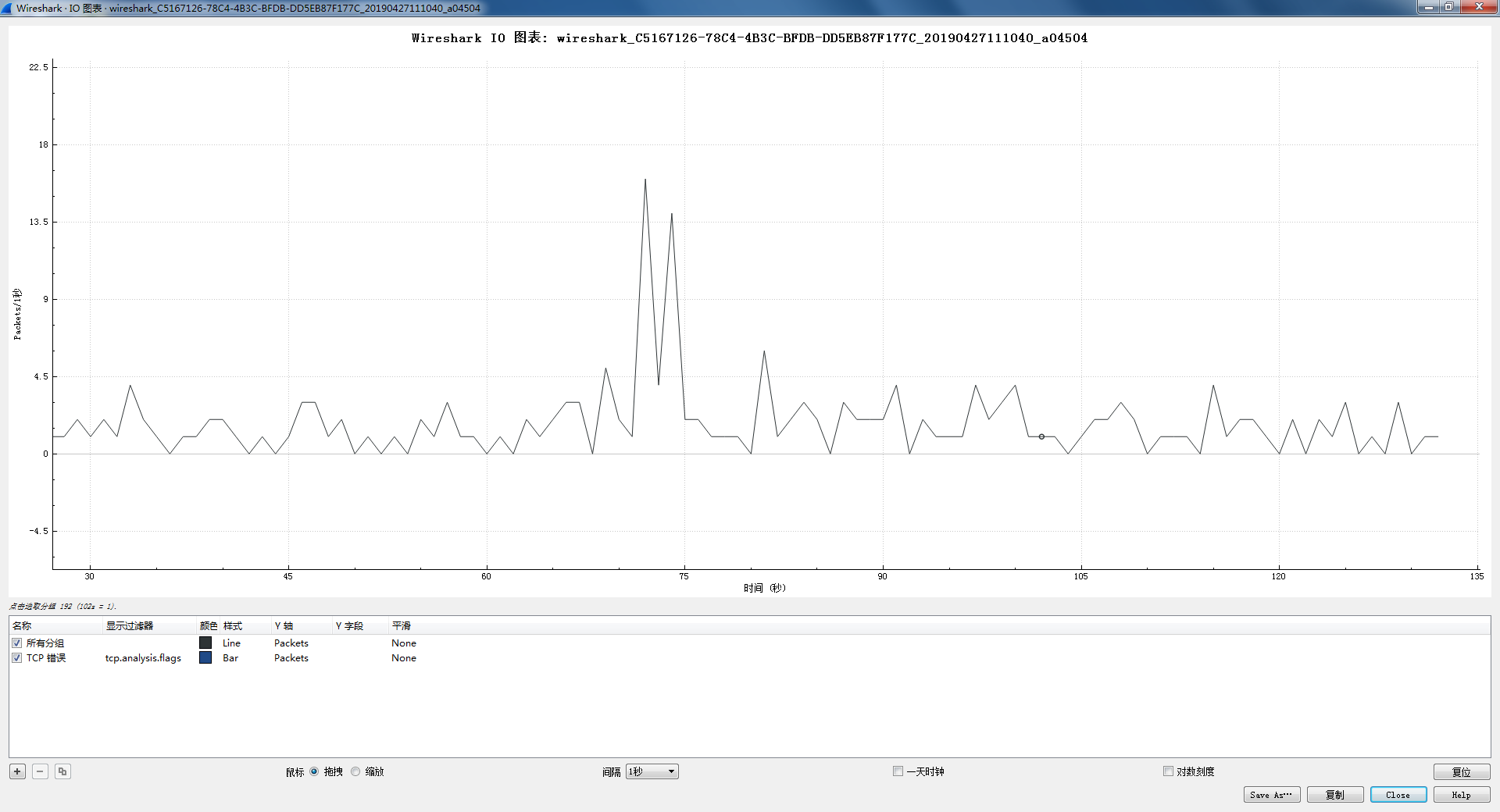Click the Bar style cell for TCP 错误
The image size is (1500, 812).
click(x=230, y=658)
